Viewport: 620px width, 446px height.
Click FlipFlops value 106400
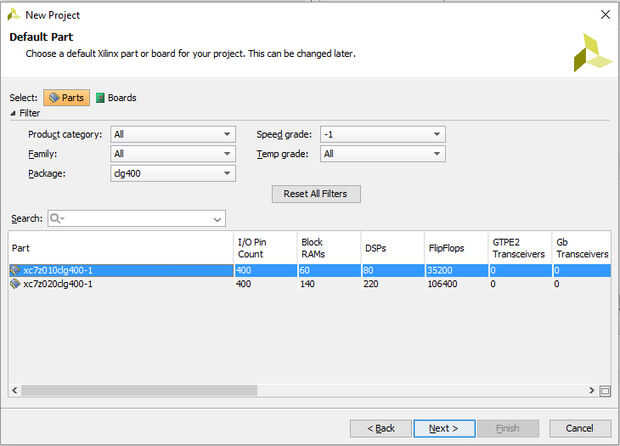tap(442, 284)
